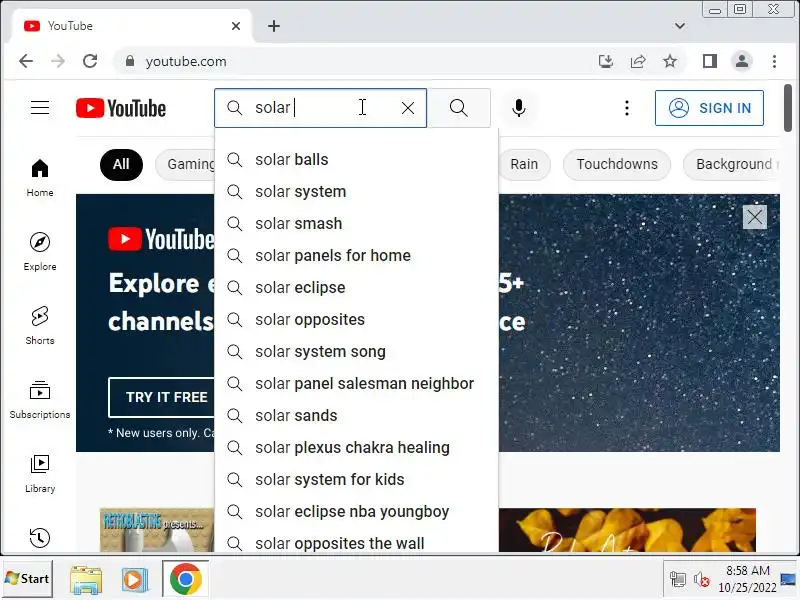The width and height of the screenshot is (800, 600).
Task: Toggle Chrome side panel
Action: [x=710, y=61]
